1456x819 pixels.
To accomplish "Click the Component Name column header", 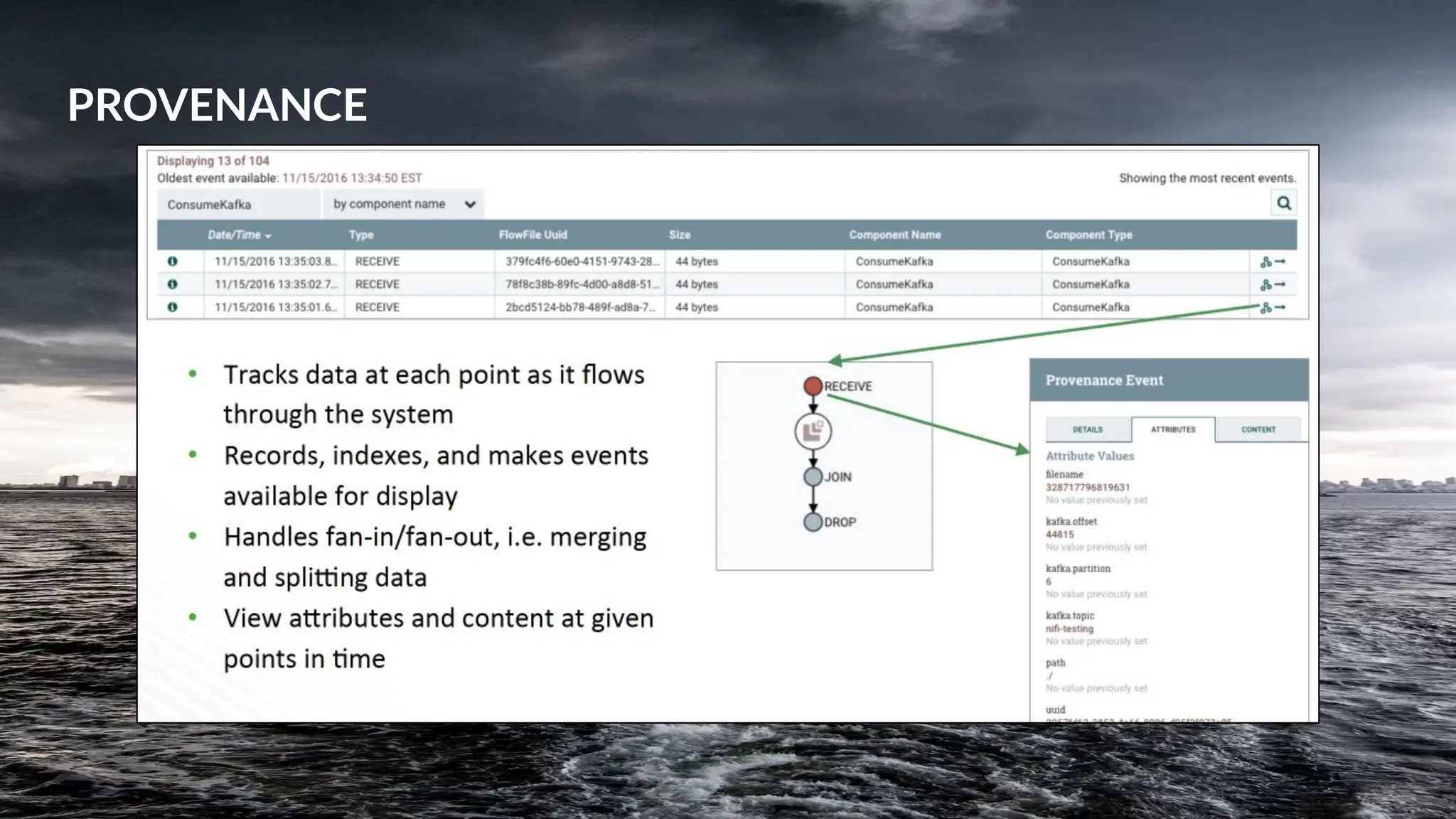I will click(x=895, y=235).
